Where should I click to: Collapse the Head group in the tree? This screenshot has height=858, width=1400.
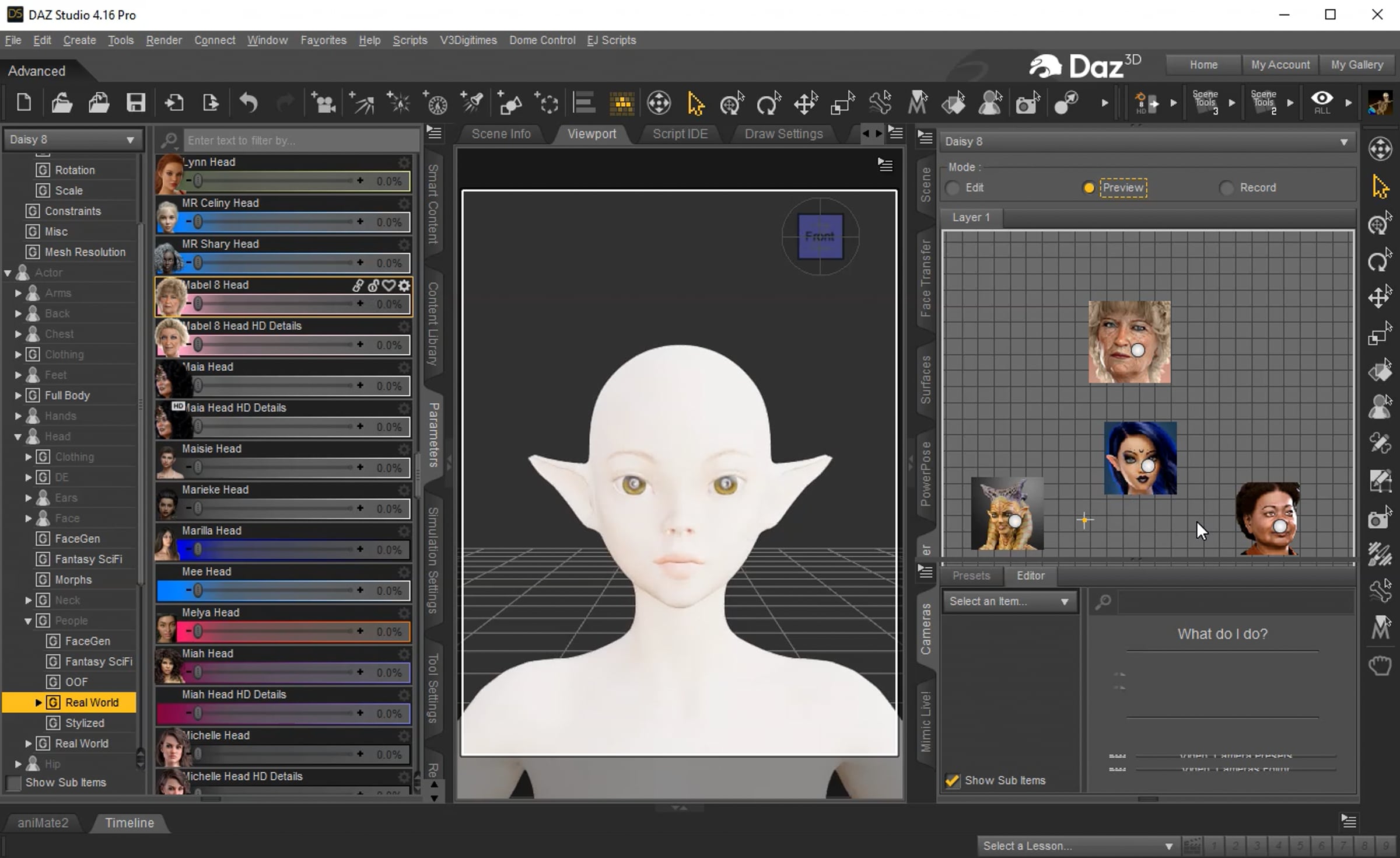(18, 437)
